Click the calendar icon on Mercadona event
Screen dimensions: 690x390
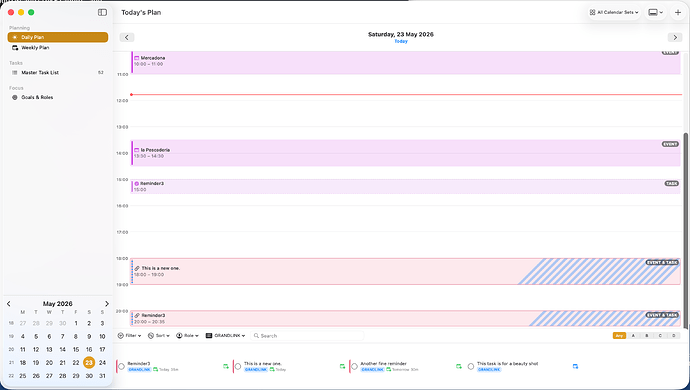[136, 58]
